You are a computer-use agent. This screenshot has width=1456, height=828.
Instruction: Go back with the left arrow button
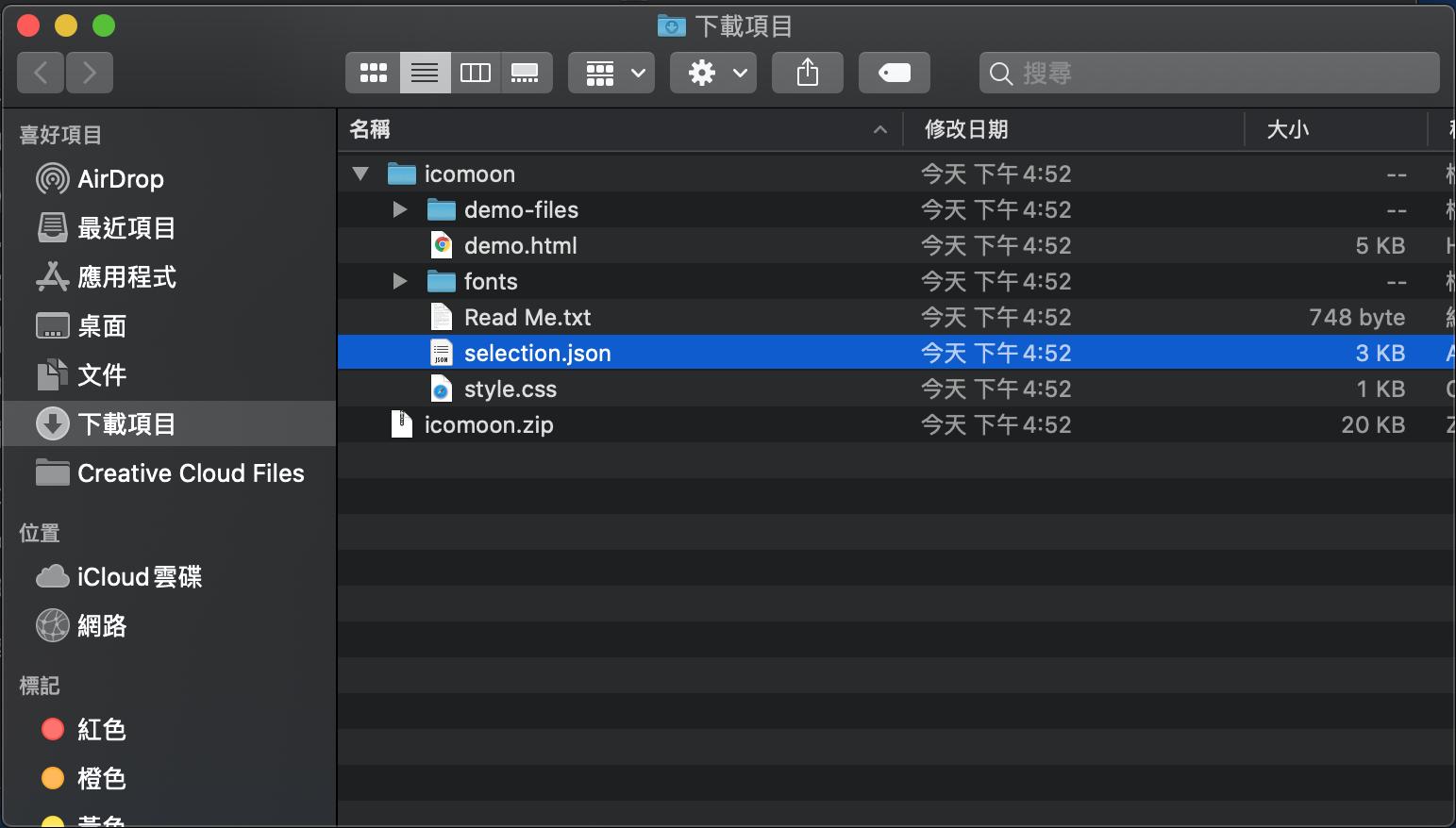pos(41,73)
